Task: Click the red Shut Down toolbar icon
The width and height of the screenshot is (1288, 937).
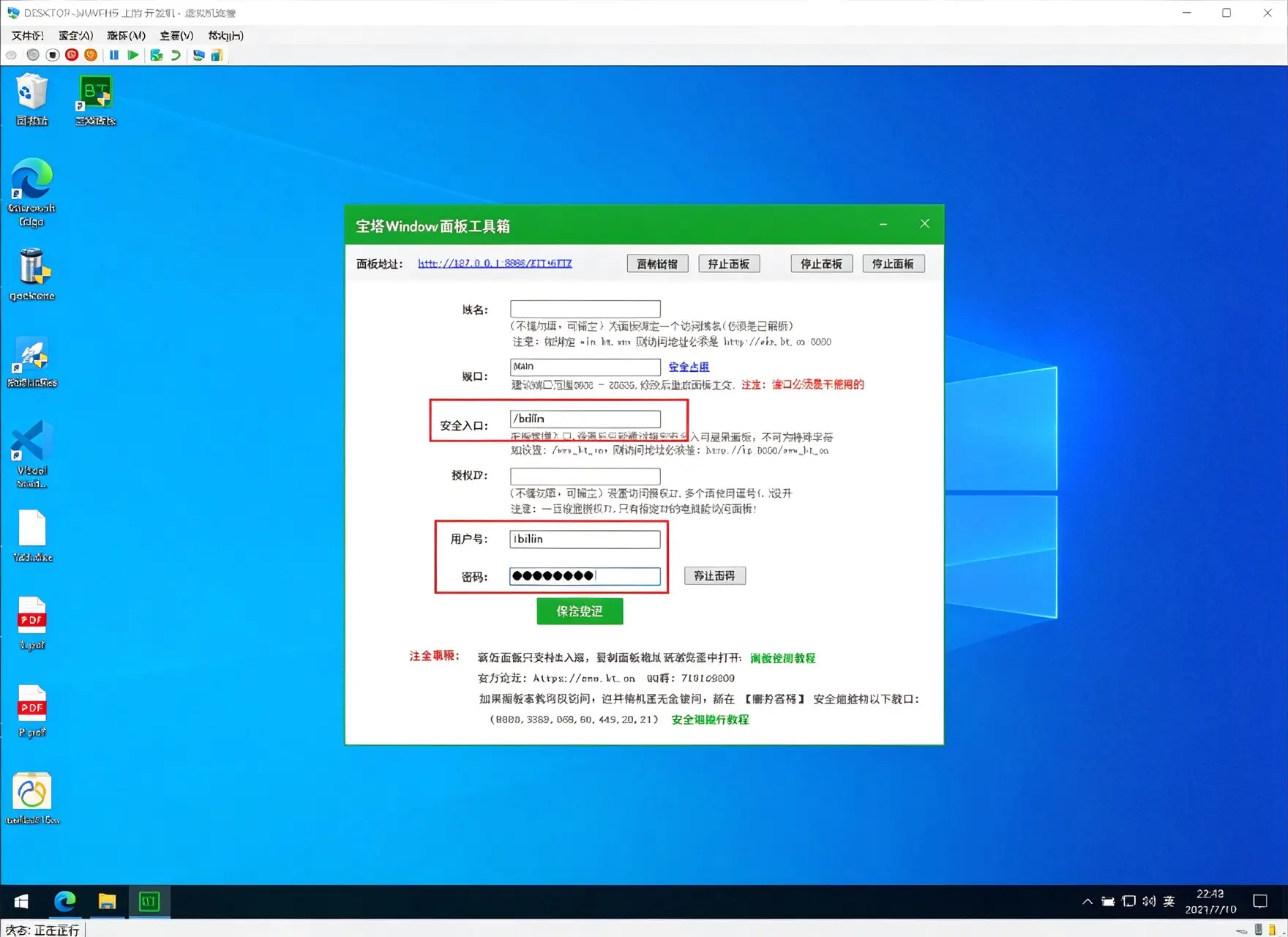Action: (x=72, y=55)
